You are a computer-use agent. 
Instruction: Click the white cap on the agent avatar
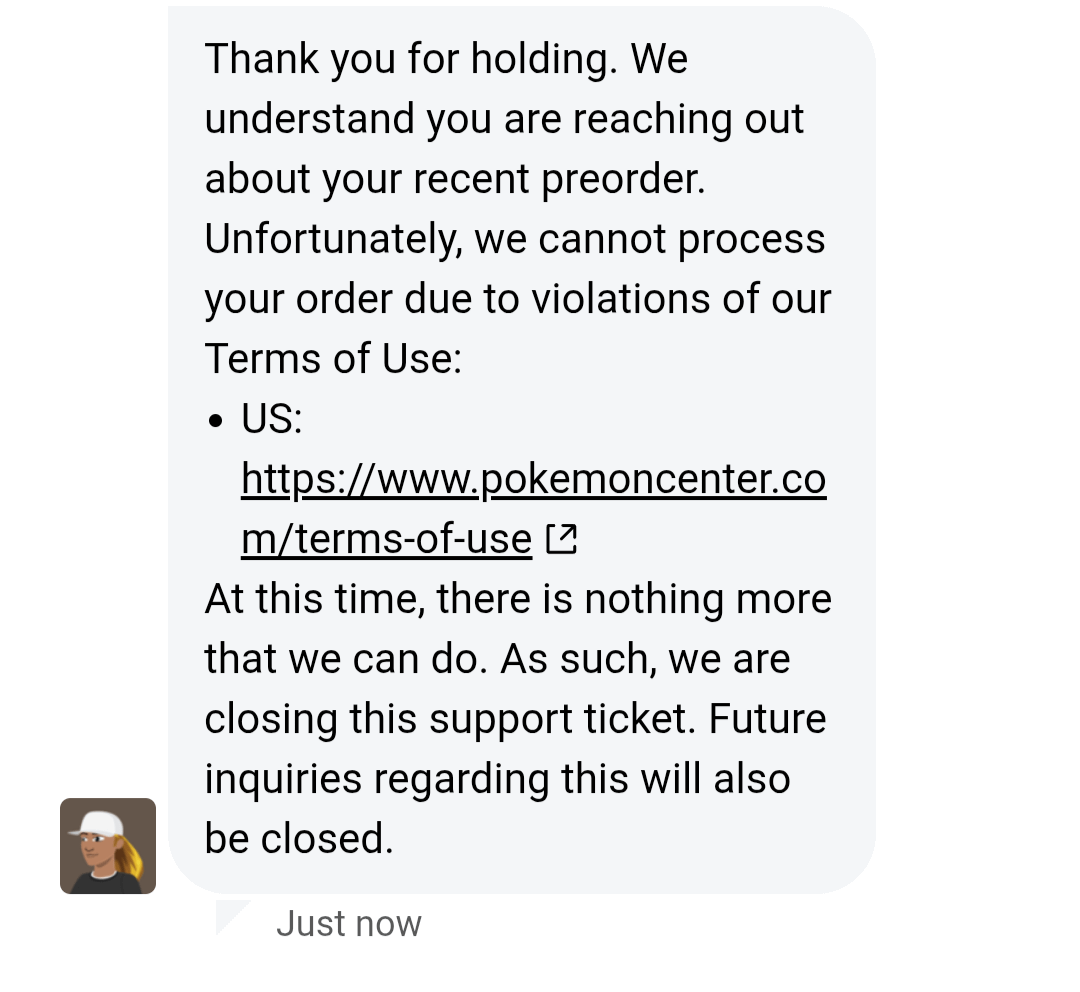(98, 824)
